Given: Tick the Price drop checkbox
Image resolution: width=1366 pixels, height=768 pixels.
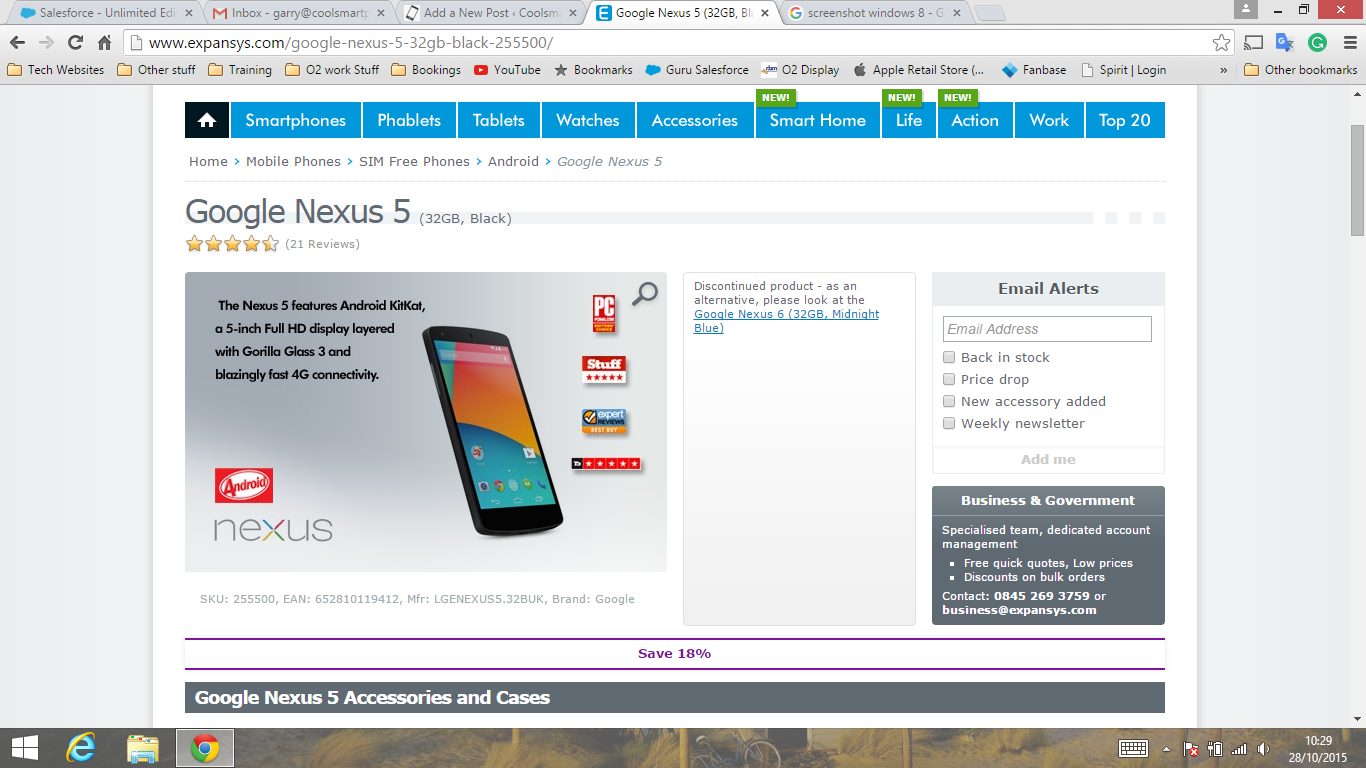Looking at the screenshot, I should click(x=949, y=379).
